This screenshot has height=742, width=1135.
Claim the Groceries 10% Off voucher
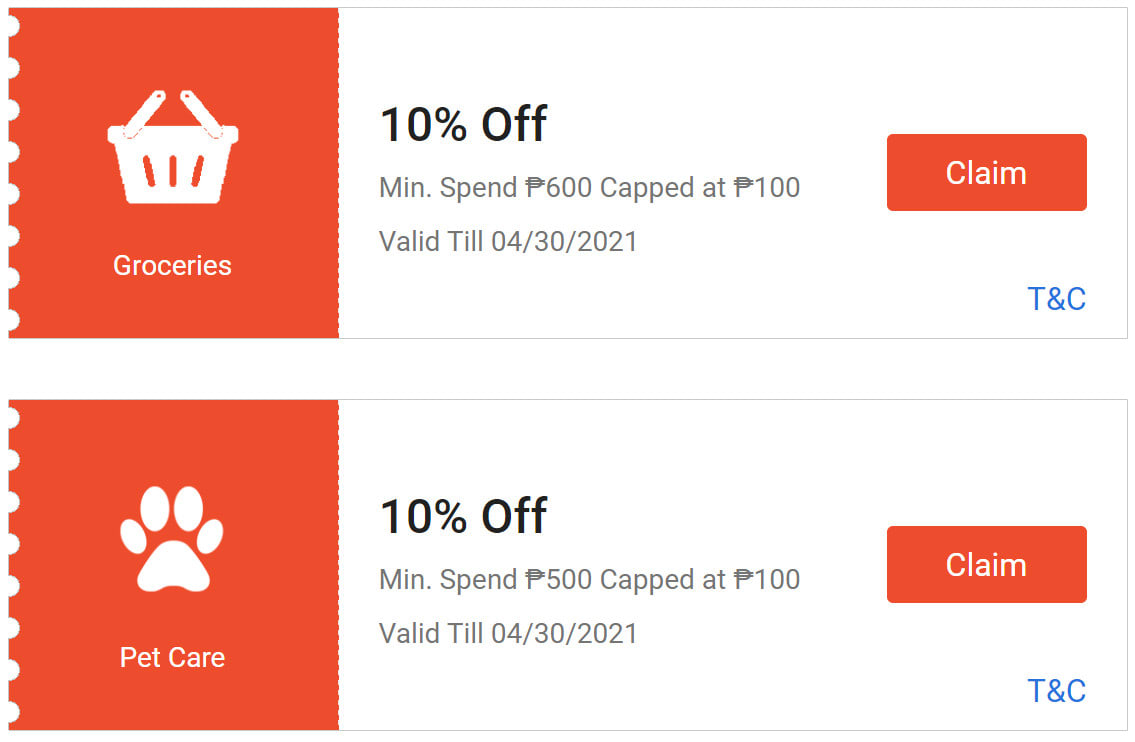pyautogui.click(x=986, y=172)
